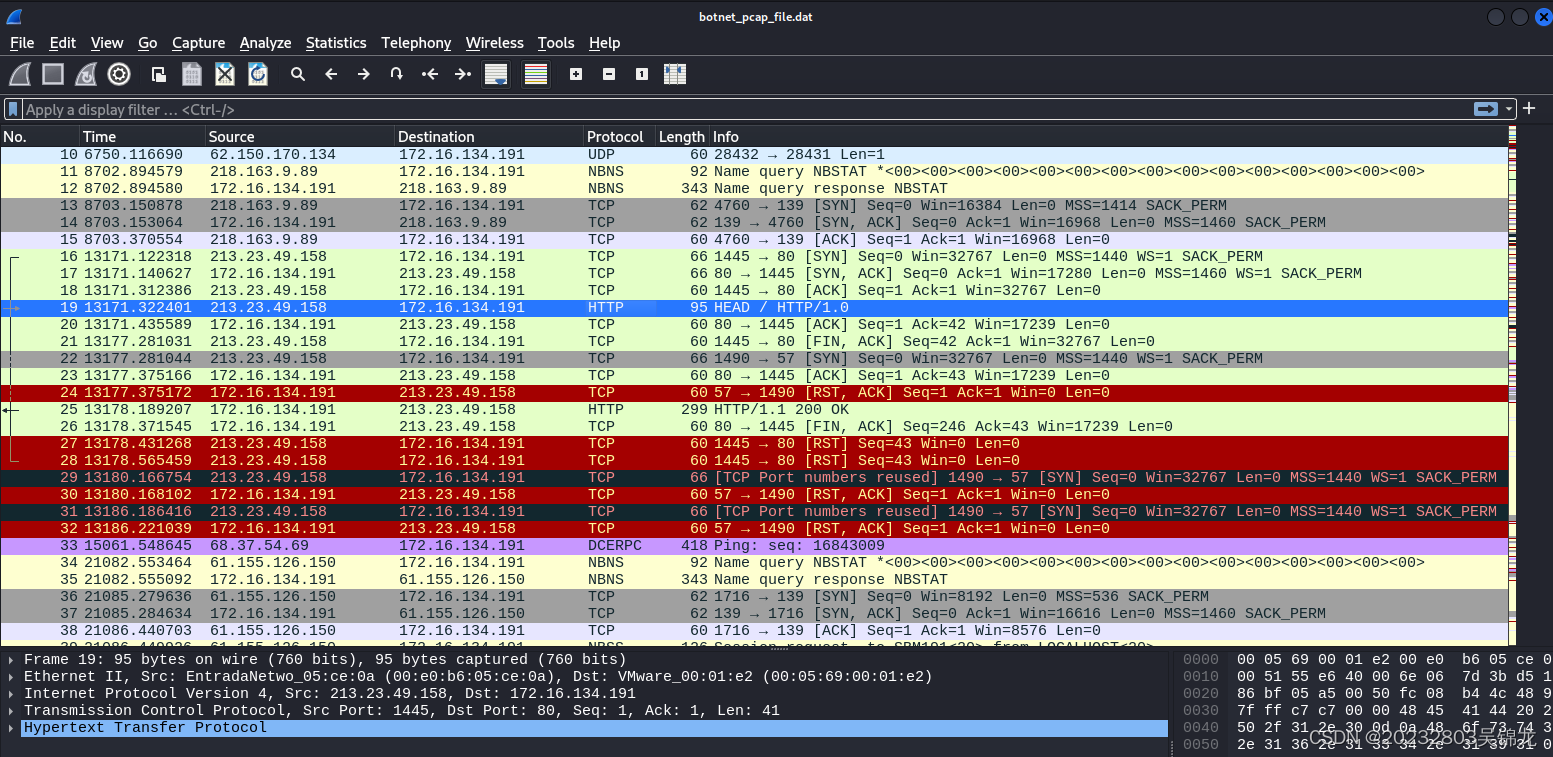Screen dimensions: 1553x757
Task: Click the stop capture square icon
Action: pyautogui.click(x=53, y=74)
